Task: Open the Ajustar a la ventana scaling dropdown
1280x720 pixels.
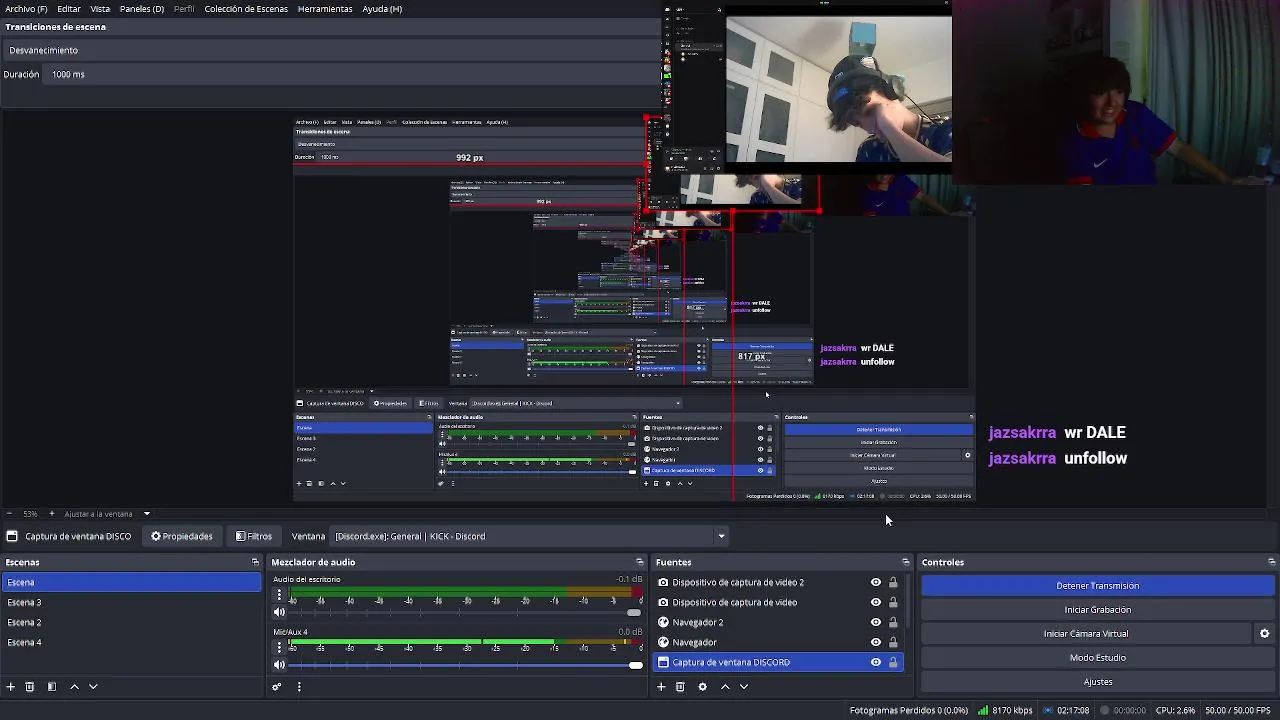Action: point(107,514)
